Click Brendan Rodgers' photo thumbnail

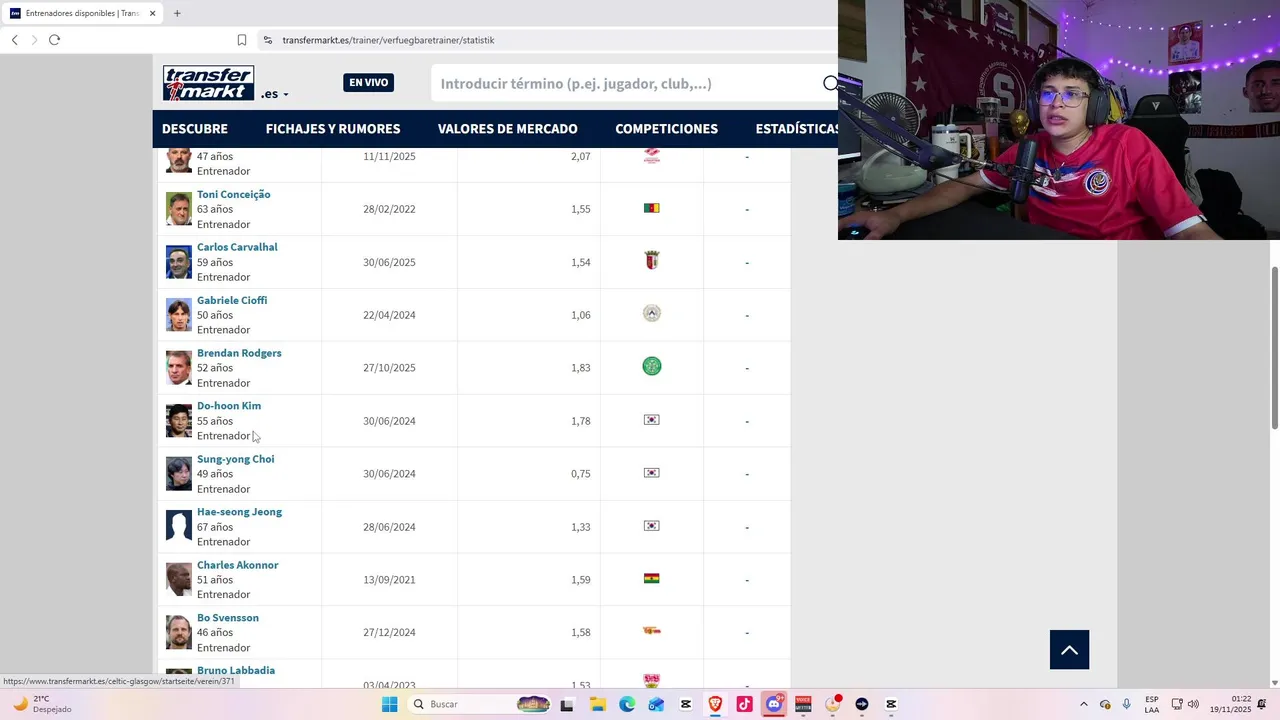[x=179, y=368]
